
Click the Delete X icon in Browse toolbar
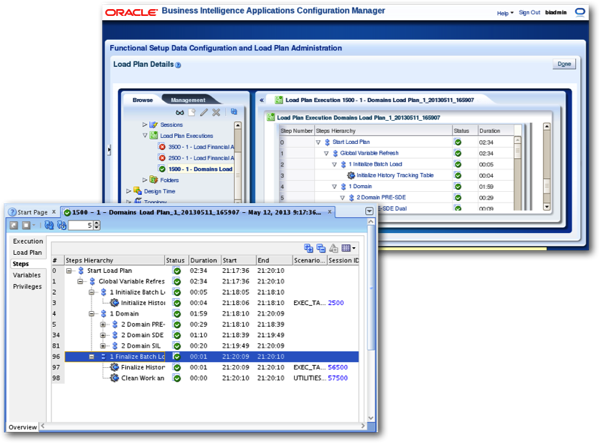[x=216, y=112]
